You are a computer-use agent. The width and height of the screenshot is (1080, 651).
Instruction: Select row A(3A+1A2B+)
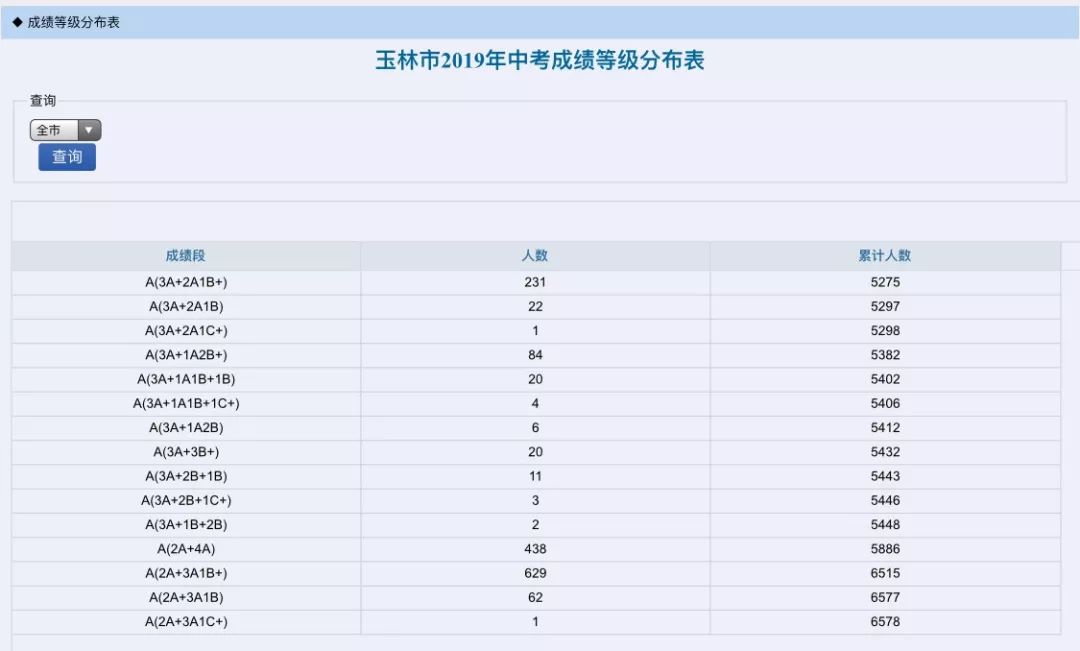pyautogui.click(x=536, y=355)
